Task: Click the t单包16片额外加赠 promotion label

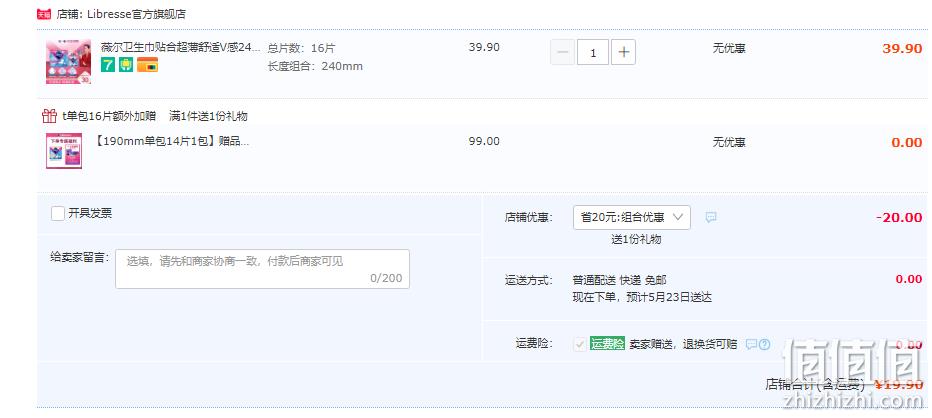Action: click(109, 116)
